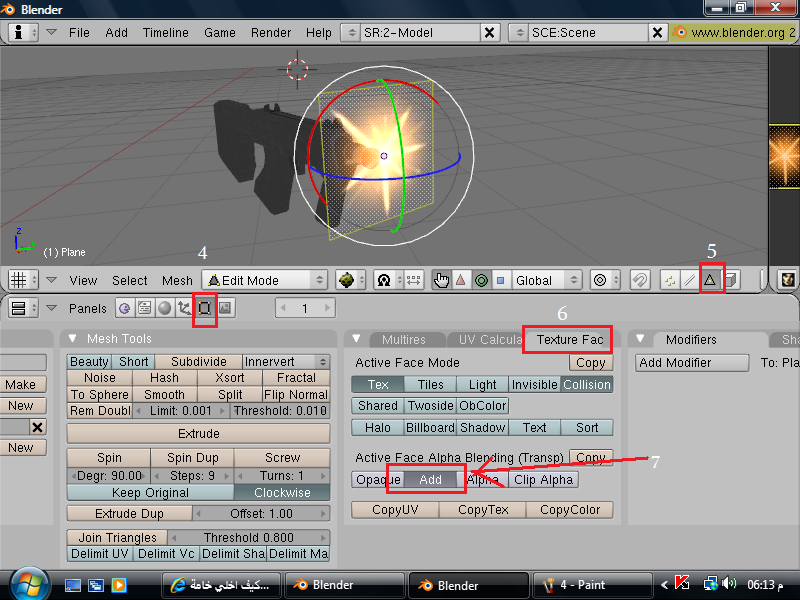The height and width of the screenshot is (600, 800).
Task: Toggle the Tiles face mode
Action: 431,385
